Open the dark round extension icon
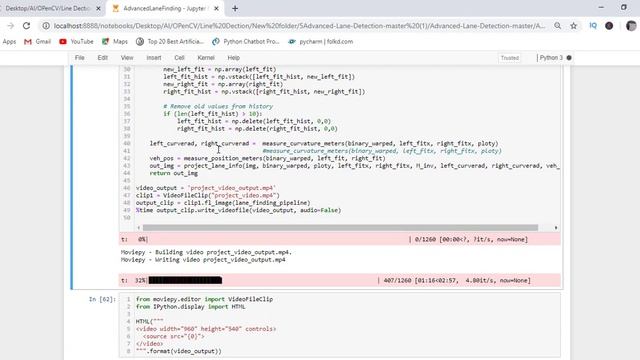This screenshot has width=640, height=360. [x=609, y=26]
